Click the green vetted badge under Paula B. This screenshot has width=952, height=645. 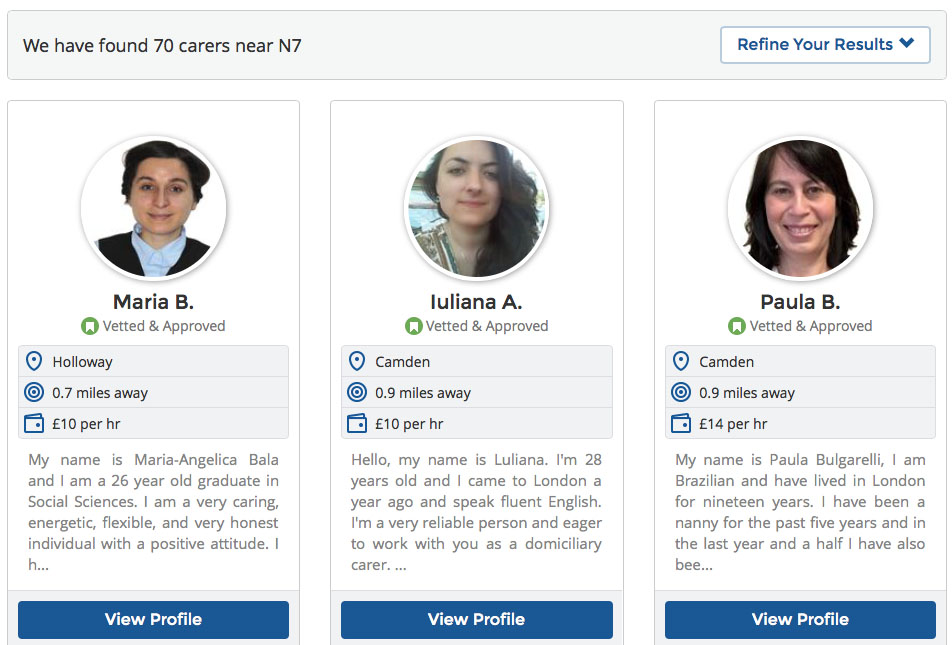click(x=737, y=326)
